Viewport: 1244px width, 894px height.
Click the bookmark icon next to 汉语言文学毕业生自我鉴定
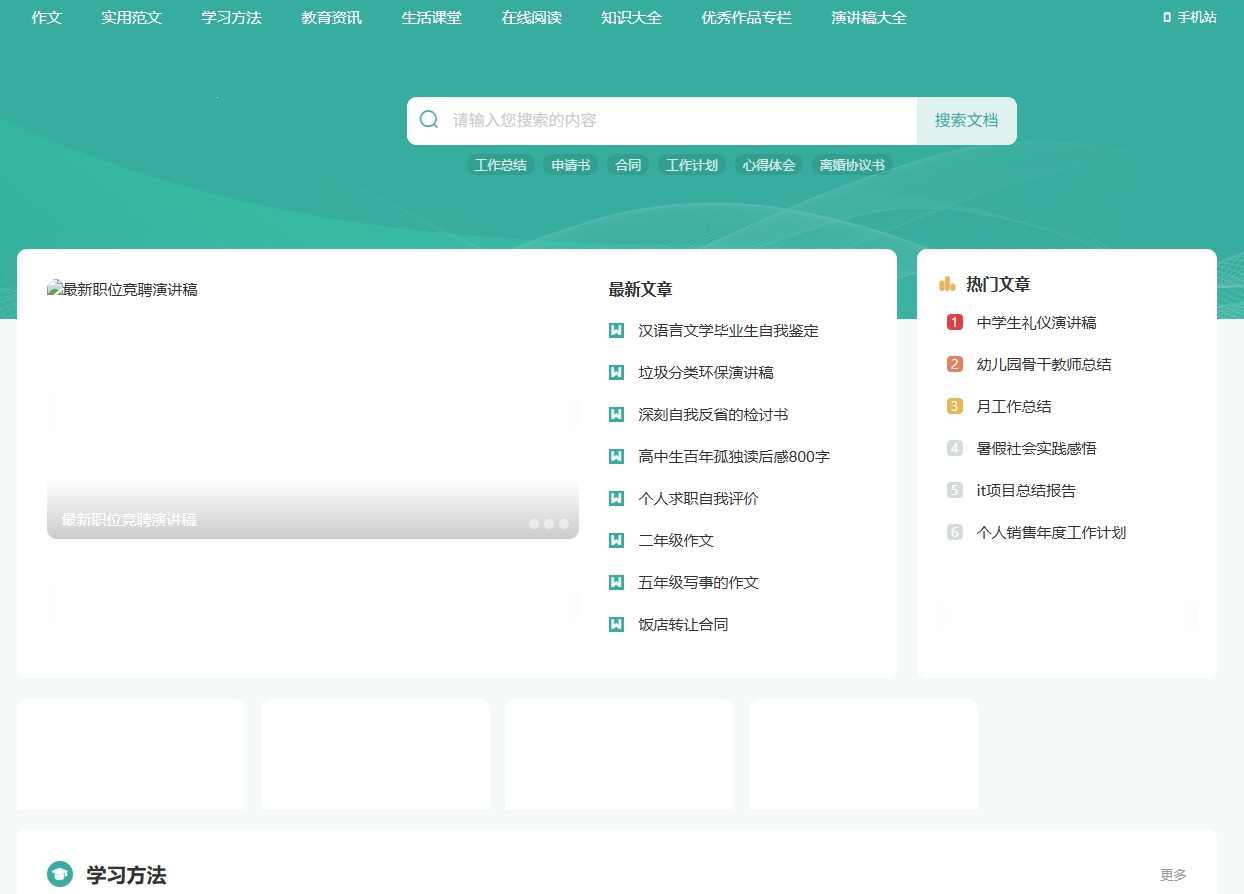click(x=616, y=330)
